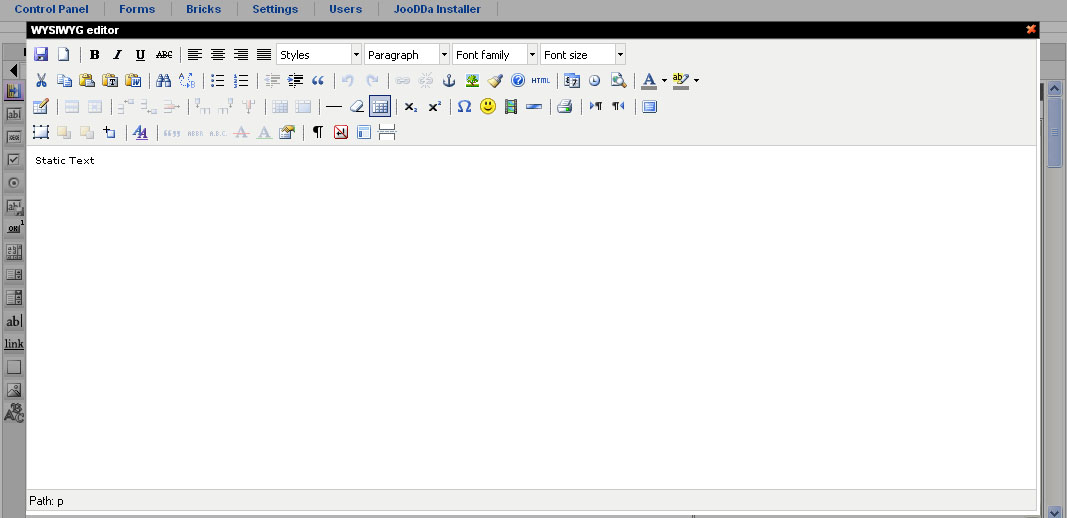Save the editor content with the floppy disk icon
1067x518 pixels.
[x=41, y=54]
